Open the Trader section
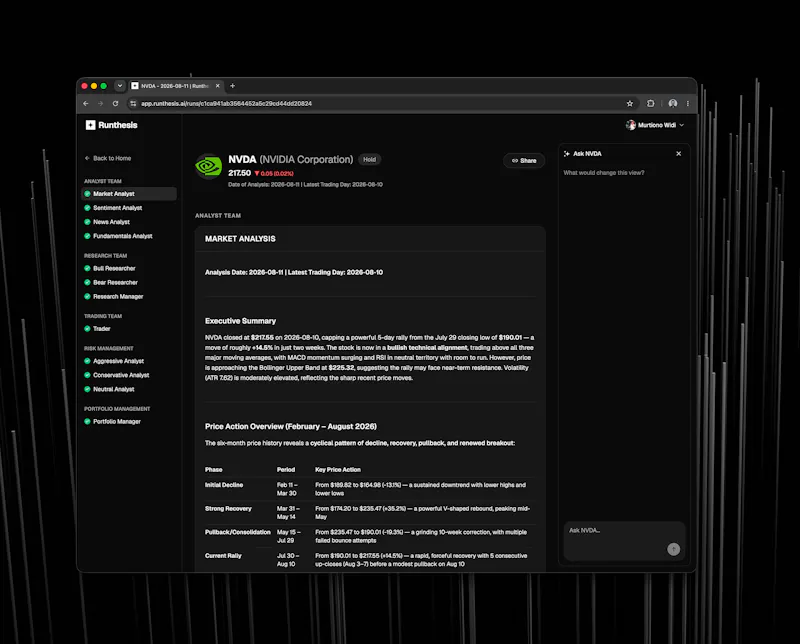Image resolution: width=800 pixels, height=644 pixels. [97, 329]
